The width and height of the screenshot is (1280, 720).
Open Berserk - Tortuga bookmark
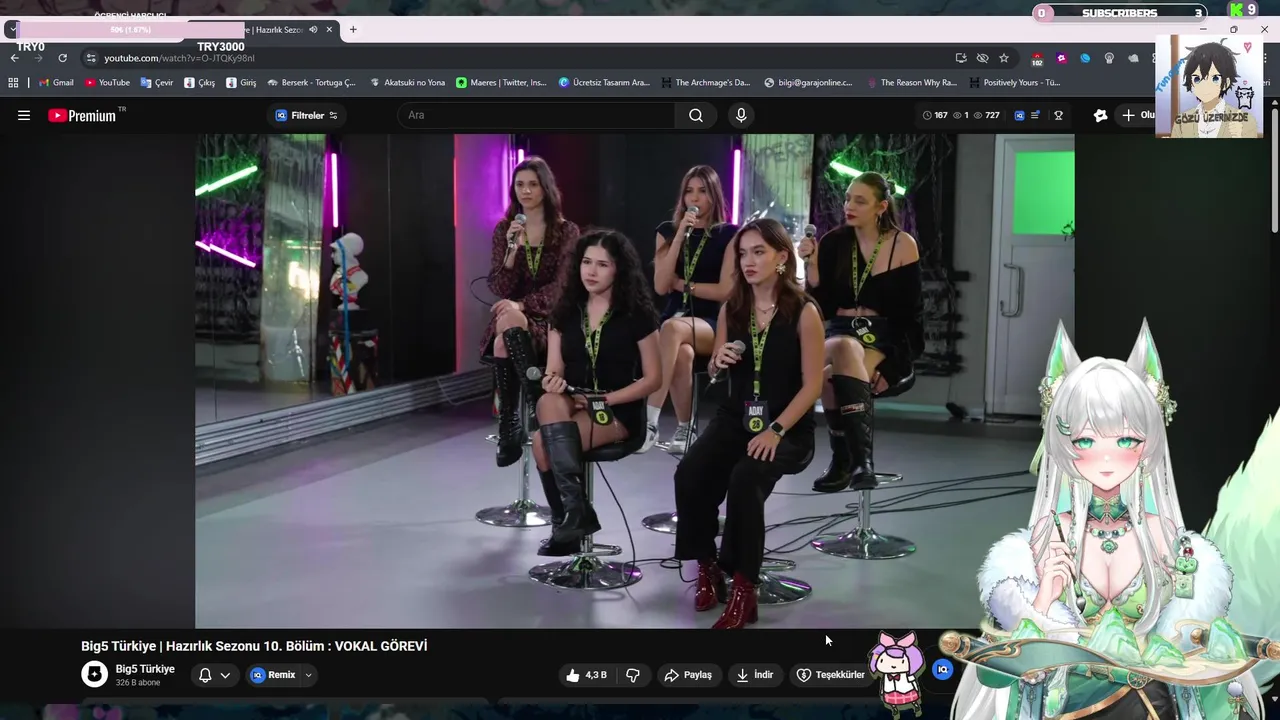(311, 83)
